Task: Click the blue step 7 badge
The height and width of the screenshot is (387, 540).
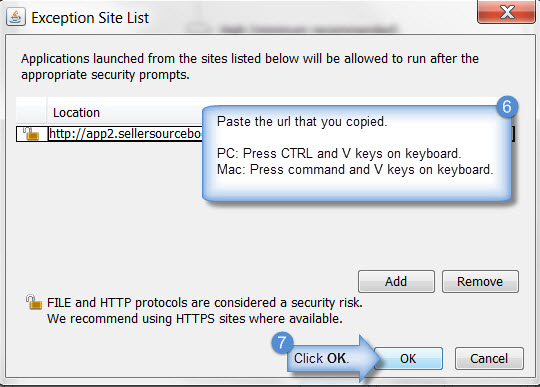Action: tap(282, 343)
